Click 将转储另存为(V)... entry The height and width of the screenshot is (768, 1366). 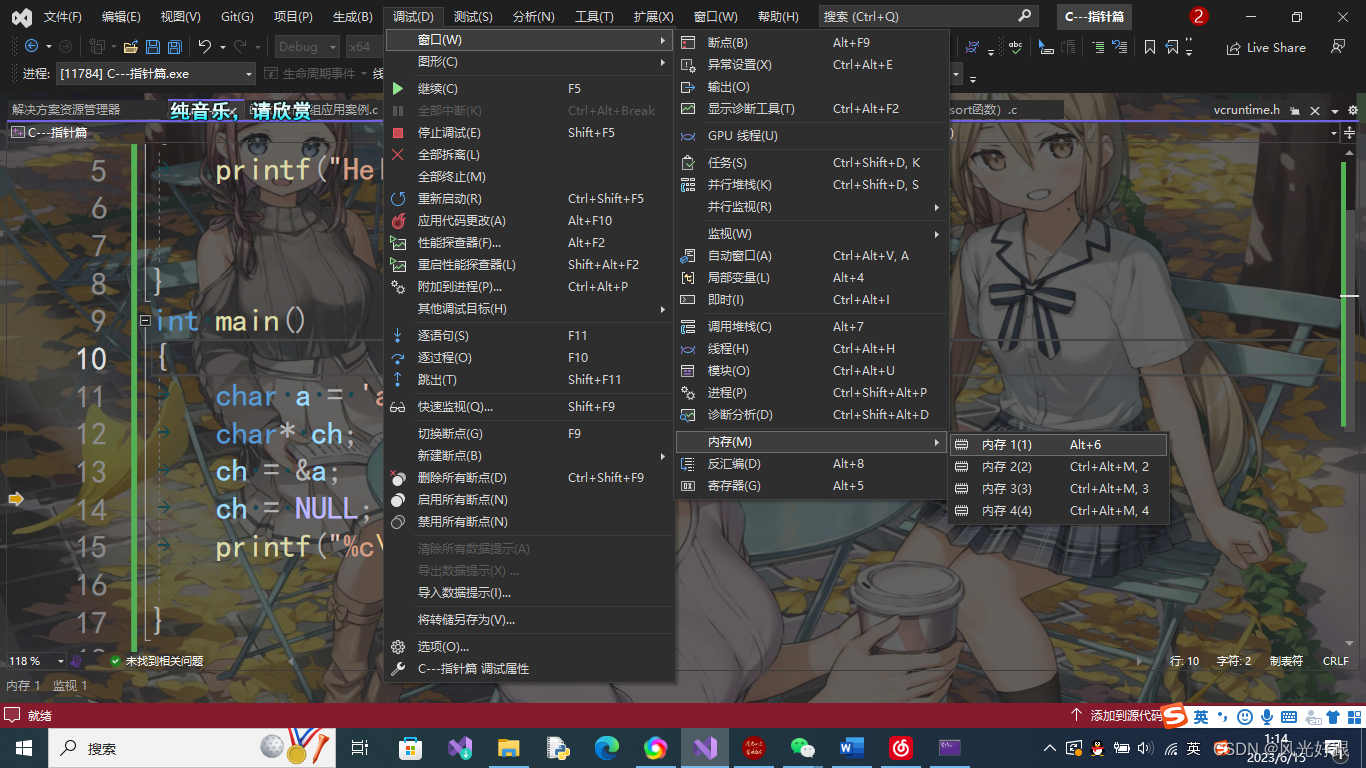528,620
